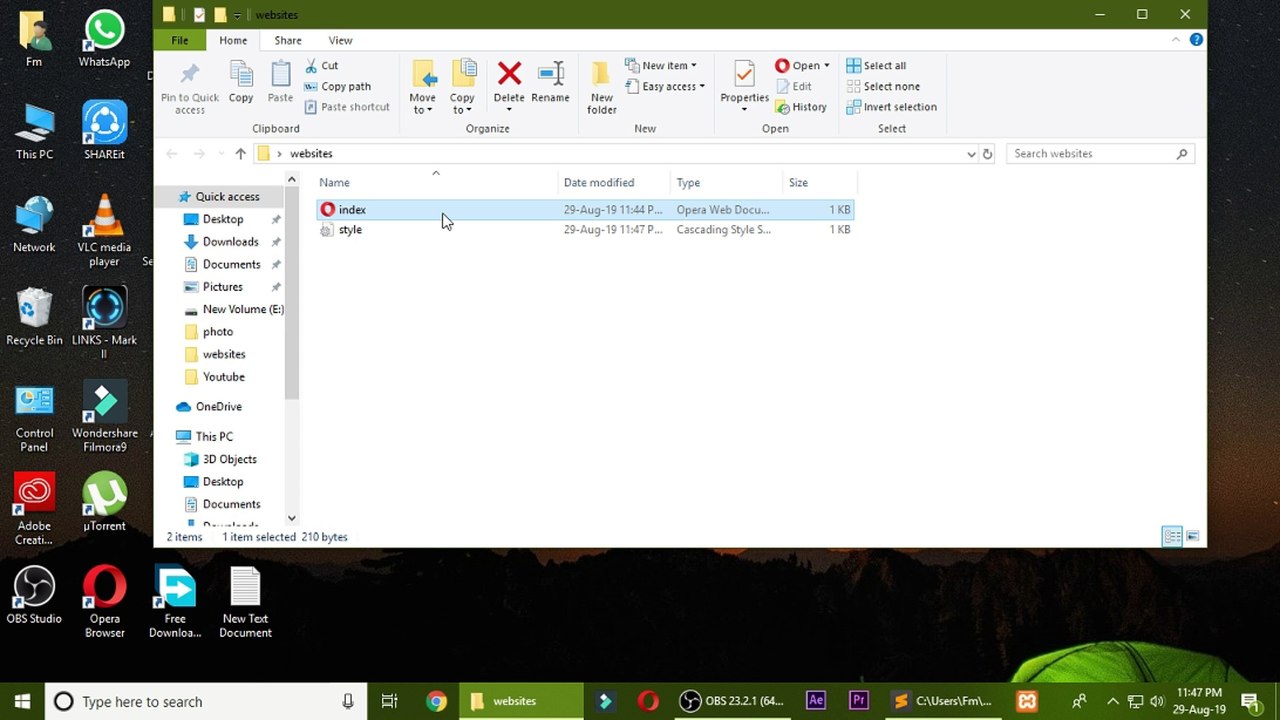Switch to the View ribbon tab
The image size is (1280, 720).
(340, 40)
